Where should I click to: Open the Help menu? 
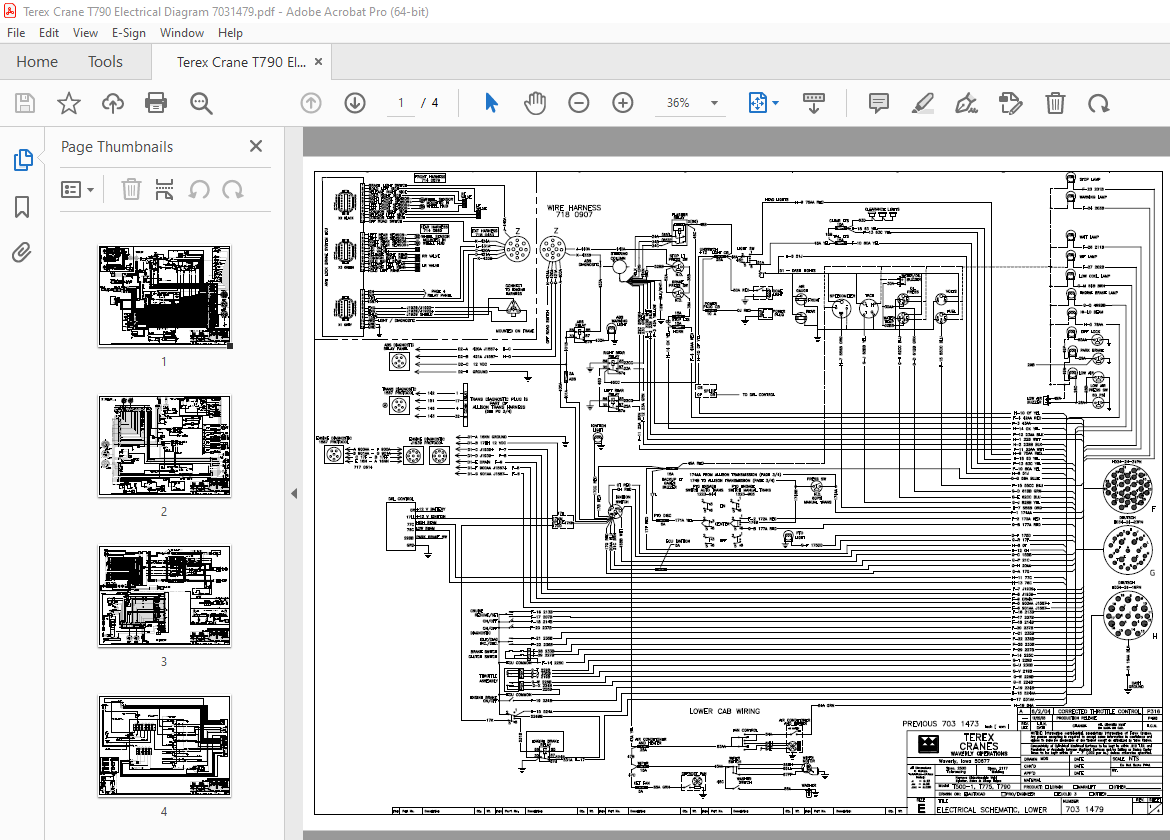click(230, 33)
